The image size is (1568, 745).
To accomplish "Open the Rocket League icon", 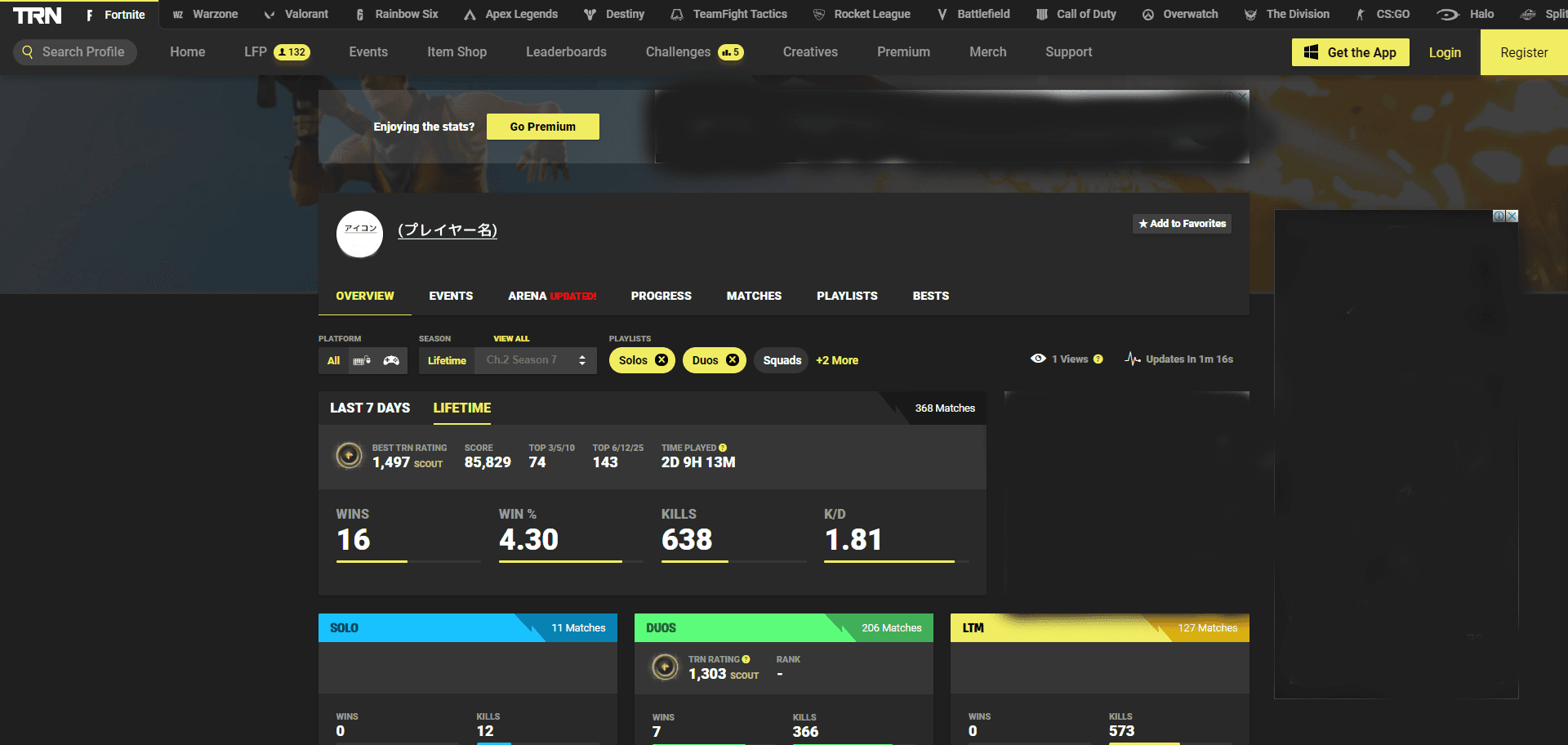I will pos(819,15).
